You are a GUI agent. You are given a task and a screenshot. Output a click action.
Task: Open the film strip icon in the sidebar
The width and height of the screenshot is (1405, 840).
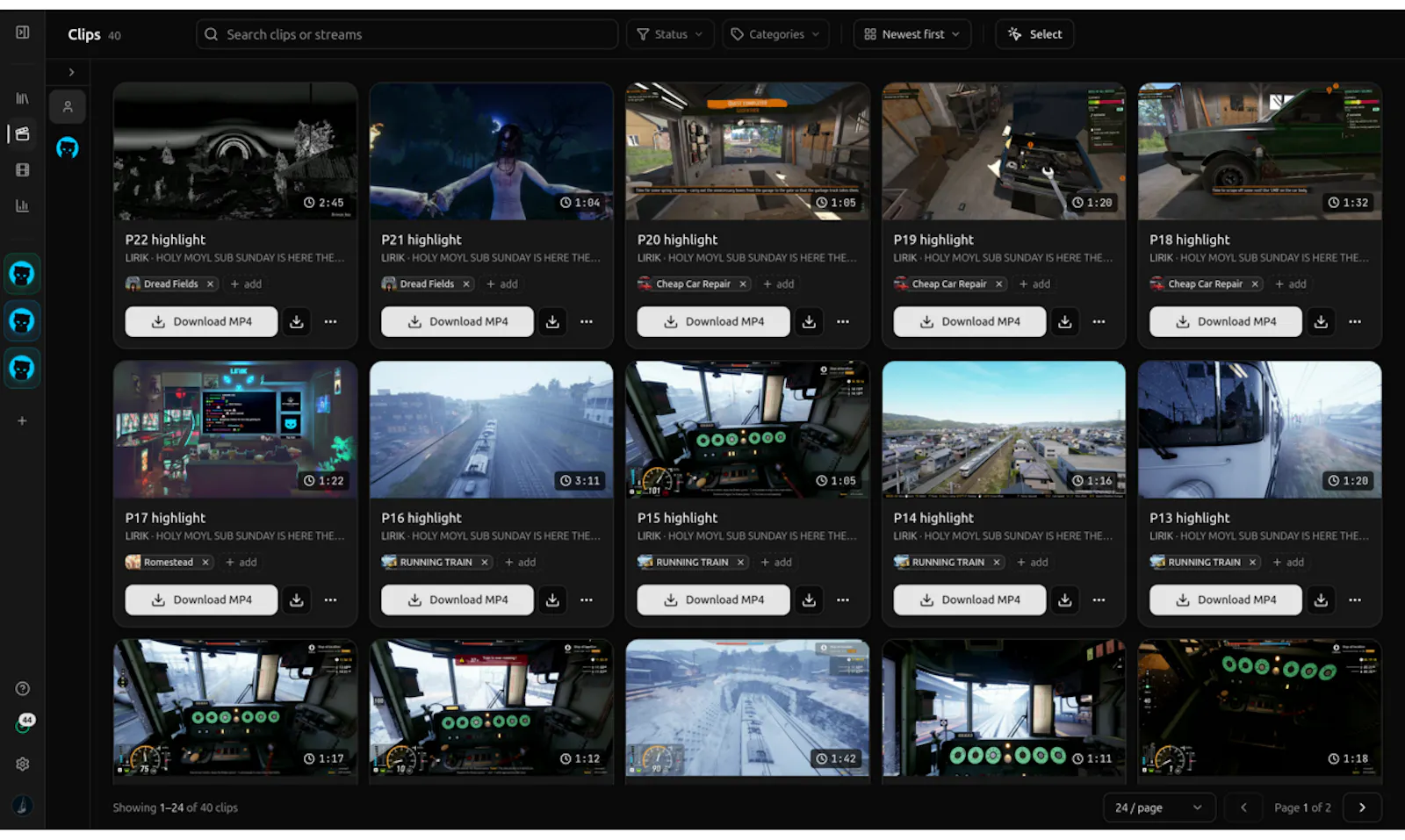point(23,170)
